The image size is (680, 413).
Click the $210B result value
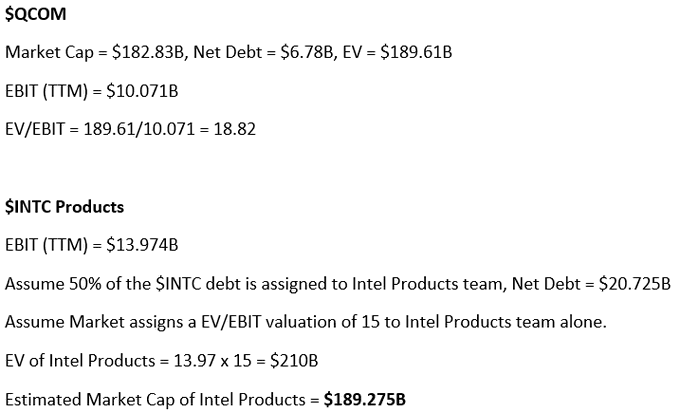(x=294, y=361)
